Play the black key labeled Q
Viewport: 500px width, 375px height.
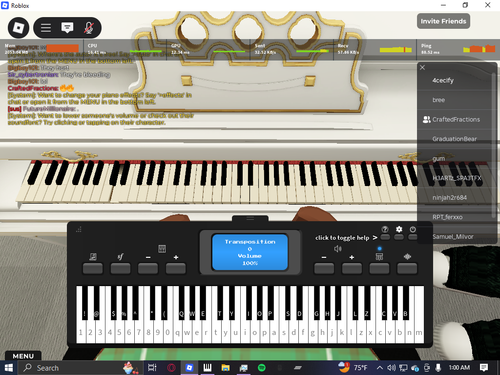pos(182,303)
